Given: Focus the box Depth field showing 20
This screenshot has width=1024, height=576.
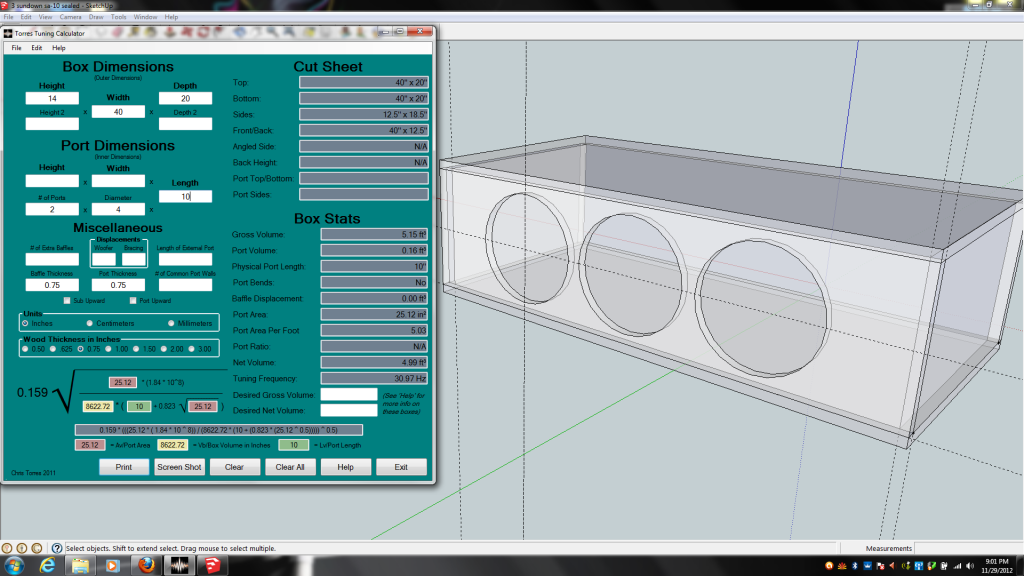Looking at the screenshot, I should click(x=185, y=99).
